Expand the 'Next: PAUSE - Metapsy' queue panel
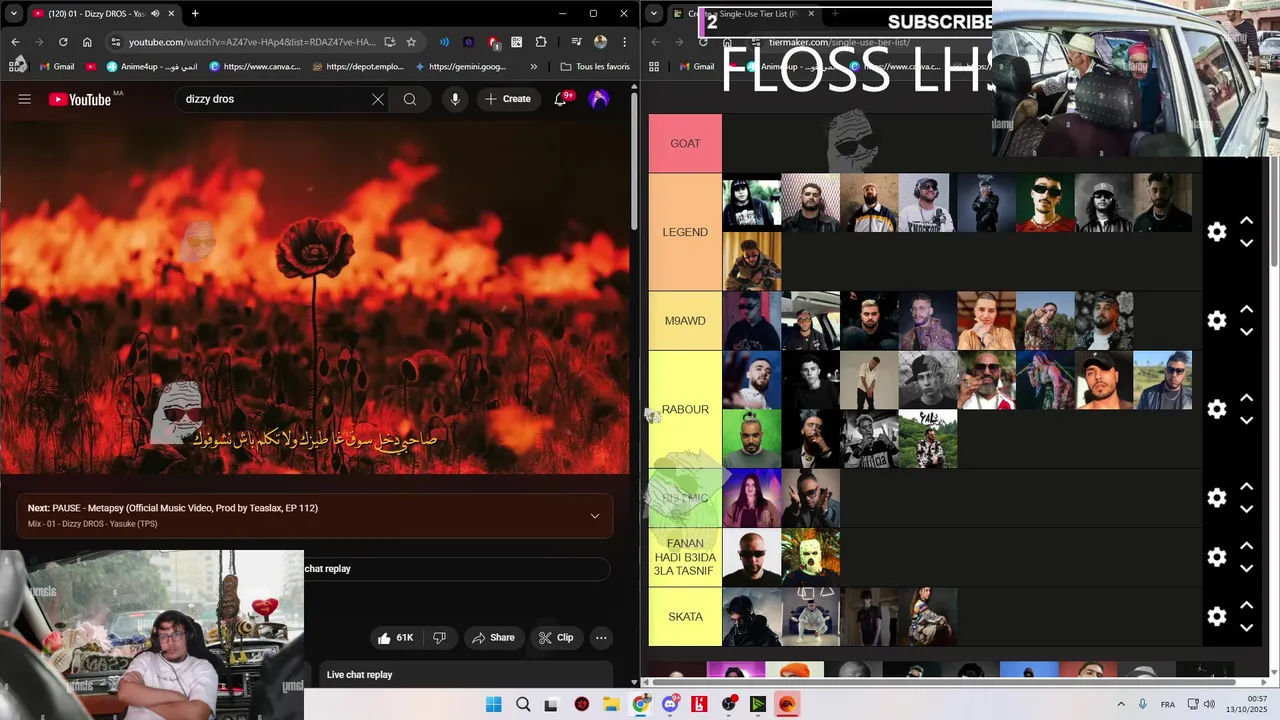 pos(595,516)
